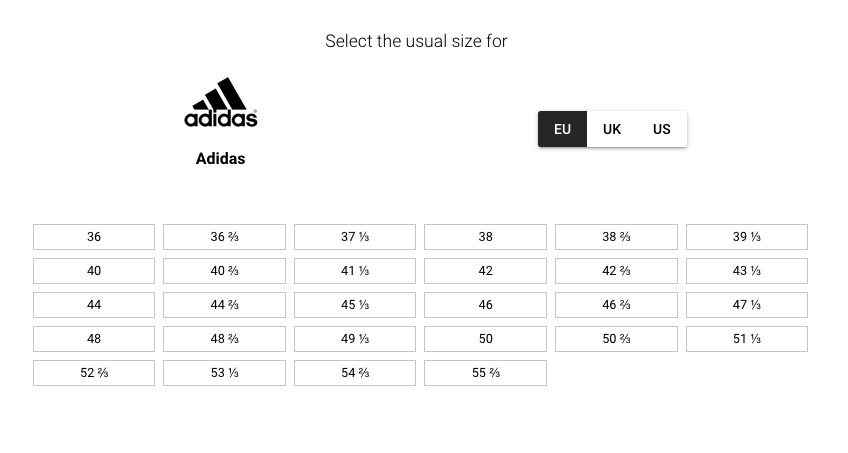This screenshot has height=453, width=848.
Task: Pick size 37 ⅓
Action: [x=355, y=237]
